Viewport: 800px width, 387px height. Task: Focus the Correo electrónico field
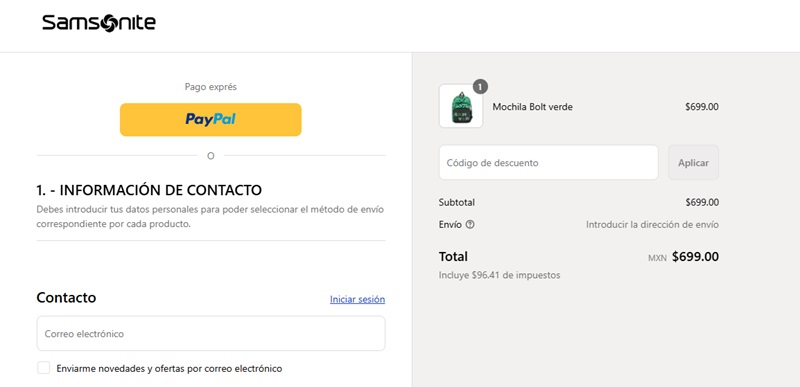click(211, 333)
